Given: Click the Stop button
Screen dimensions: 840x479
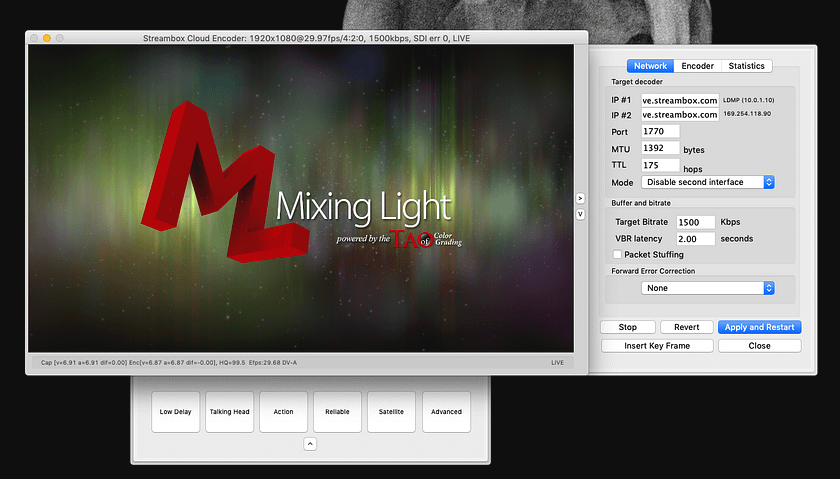Looking at the screenshot, I should point(628,327).
